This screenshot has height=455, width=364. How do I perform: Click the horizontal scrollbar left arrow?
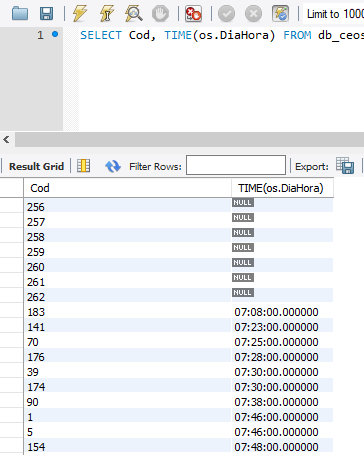6,139
